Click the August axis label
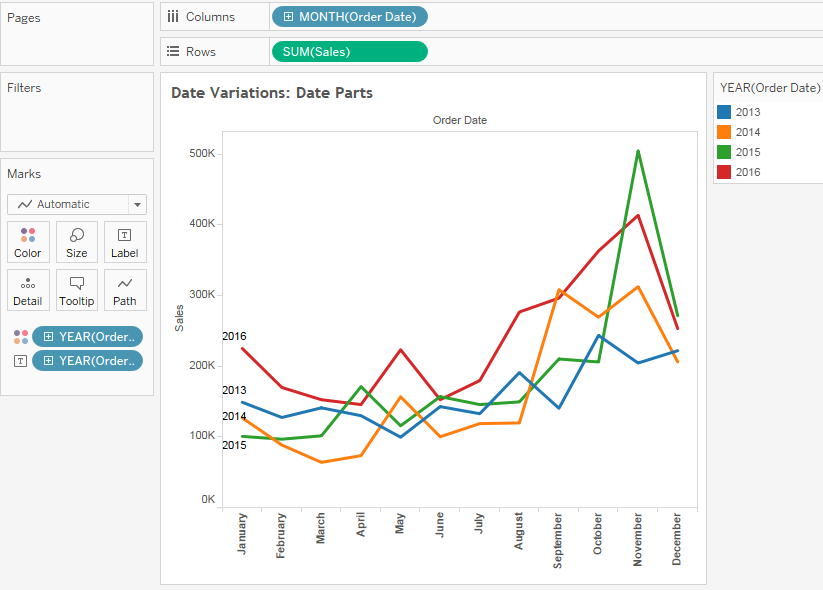The image size is (823, 590). click(x=519, y=531)
